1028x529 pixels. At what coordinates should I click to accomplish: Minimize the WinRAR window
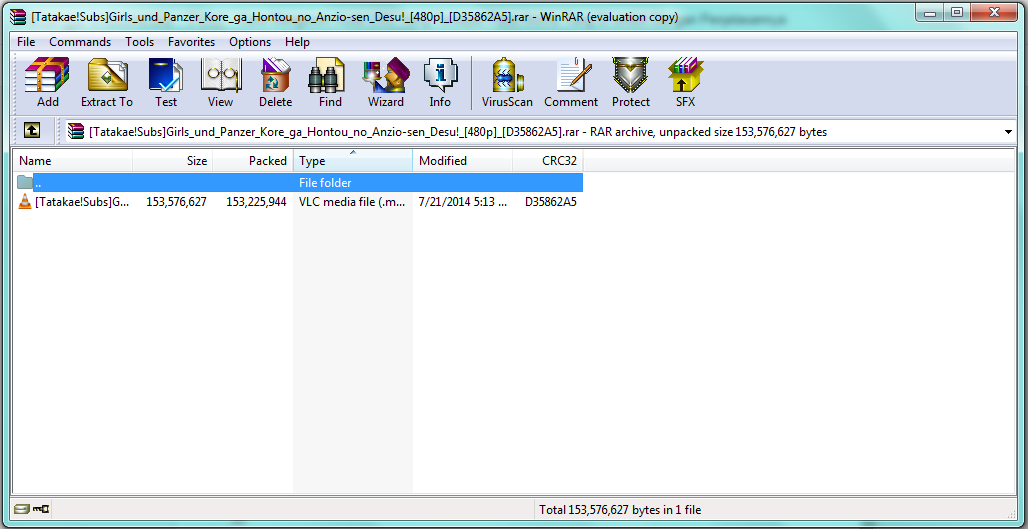click(x=930, y=12)
